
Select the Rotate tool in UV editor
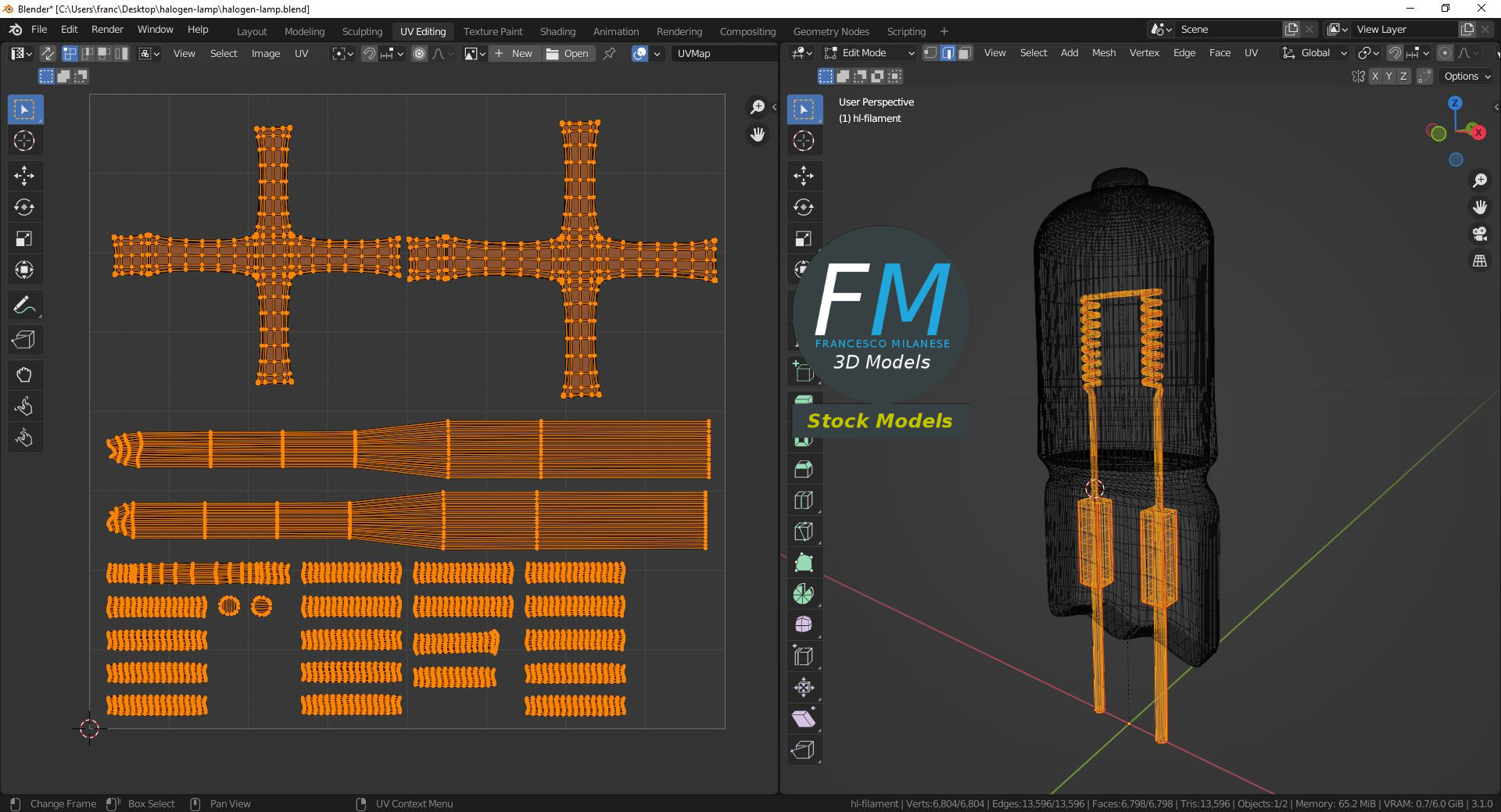[x=24, y=207]
